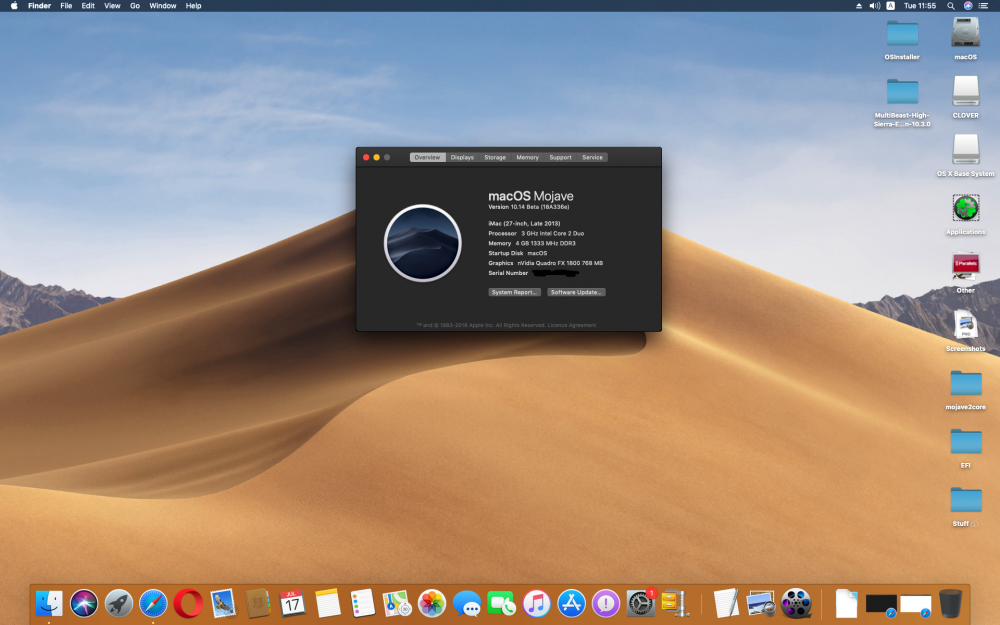This screenshot has height=625, width=1000.
Task: Switch to the Memory tab
Action: (x=527, y=158)
